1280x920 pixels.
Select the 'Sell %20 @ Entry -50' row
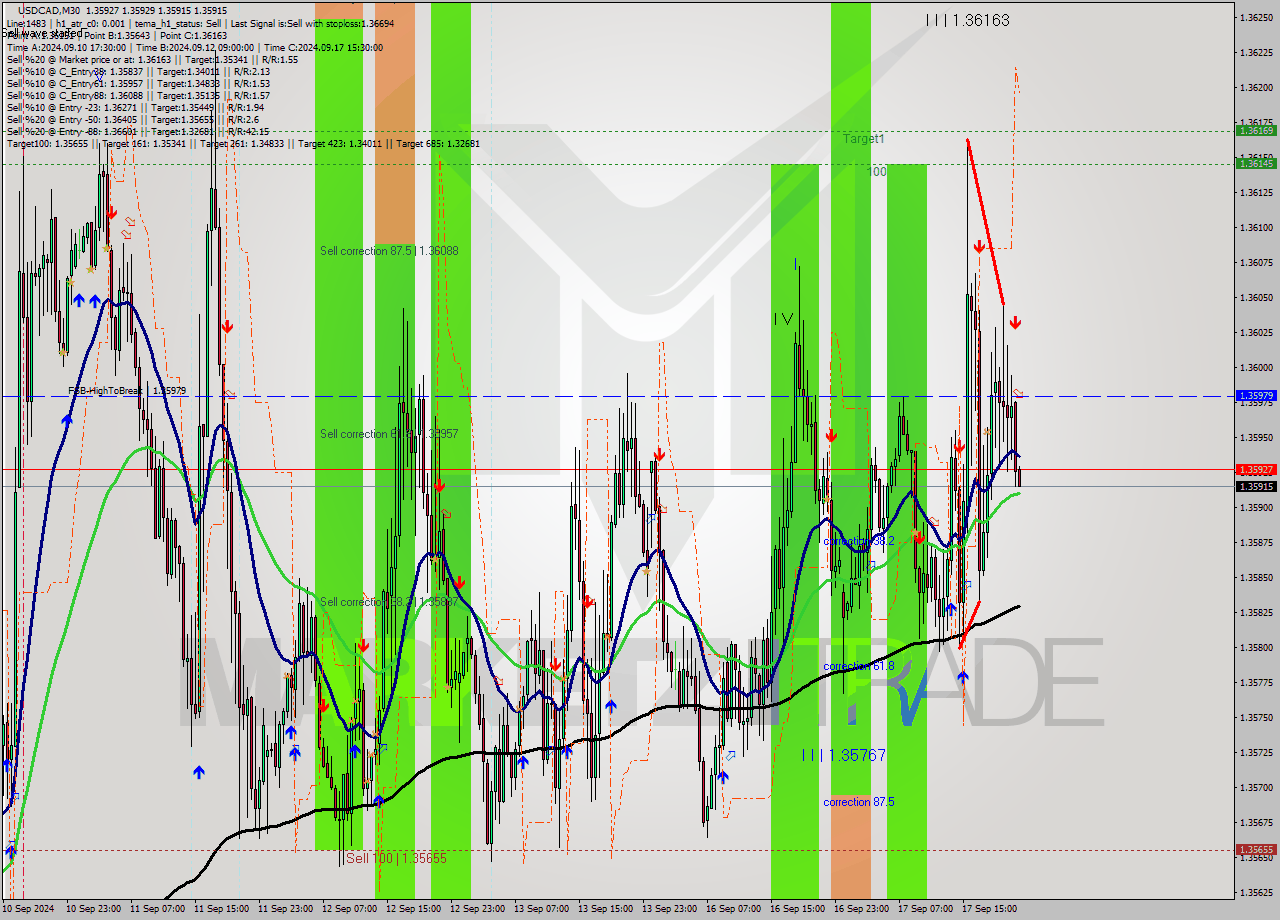click(x=133, y=119)
